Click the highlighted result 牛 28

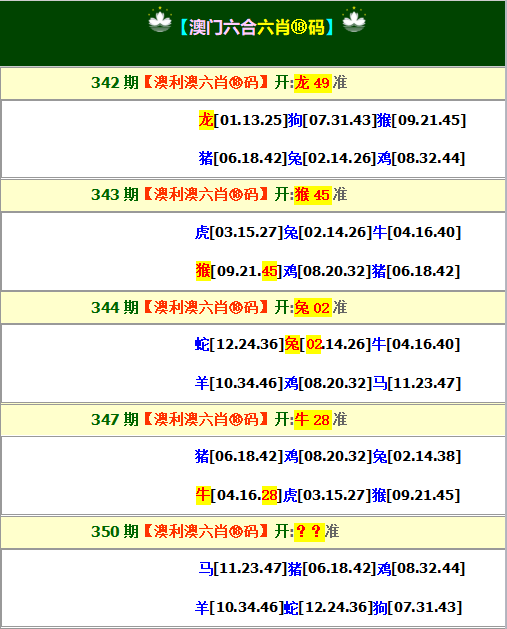pyautogui.click(x=312, y=420)
